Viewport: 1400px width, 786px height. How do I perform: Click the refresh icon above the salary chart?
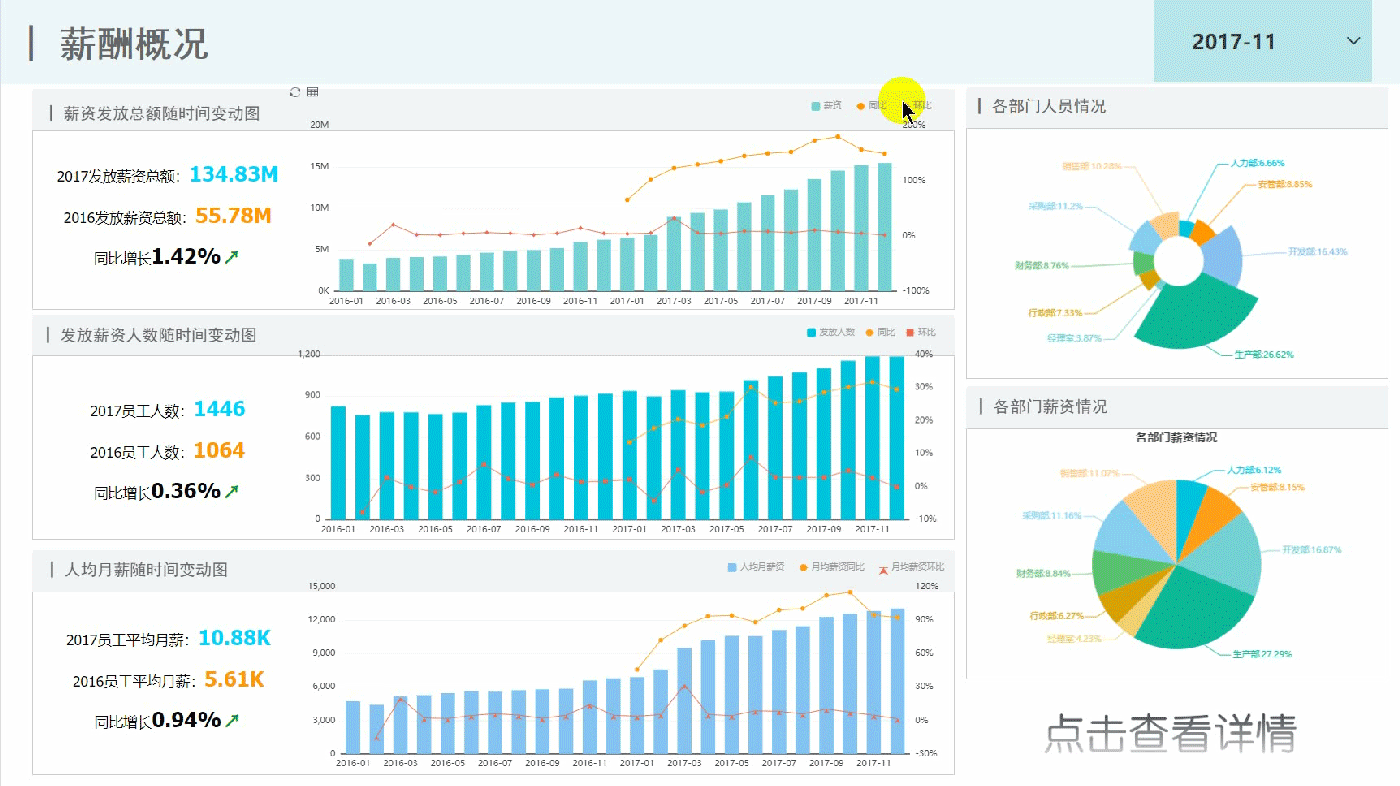click(295, 92)
